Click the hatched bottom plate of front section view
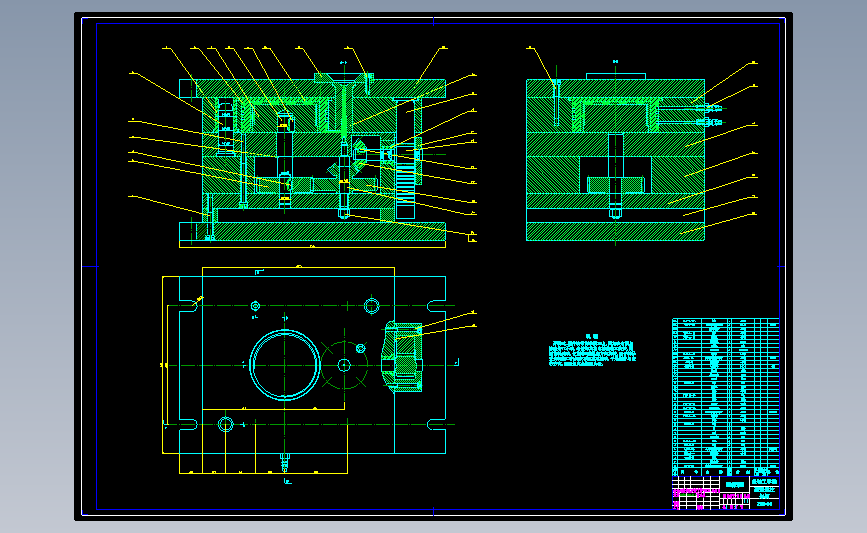Screen dimensions: 867x533 point(312,231)
